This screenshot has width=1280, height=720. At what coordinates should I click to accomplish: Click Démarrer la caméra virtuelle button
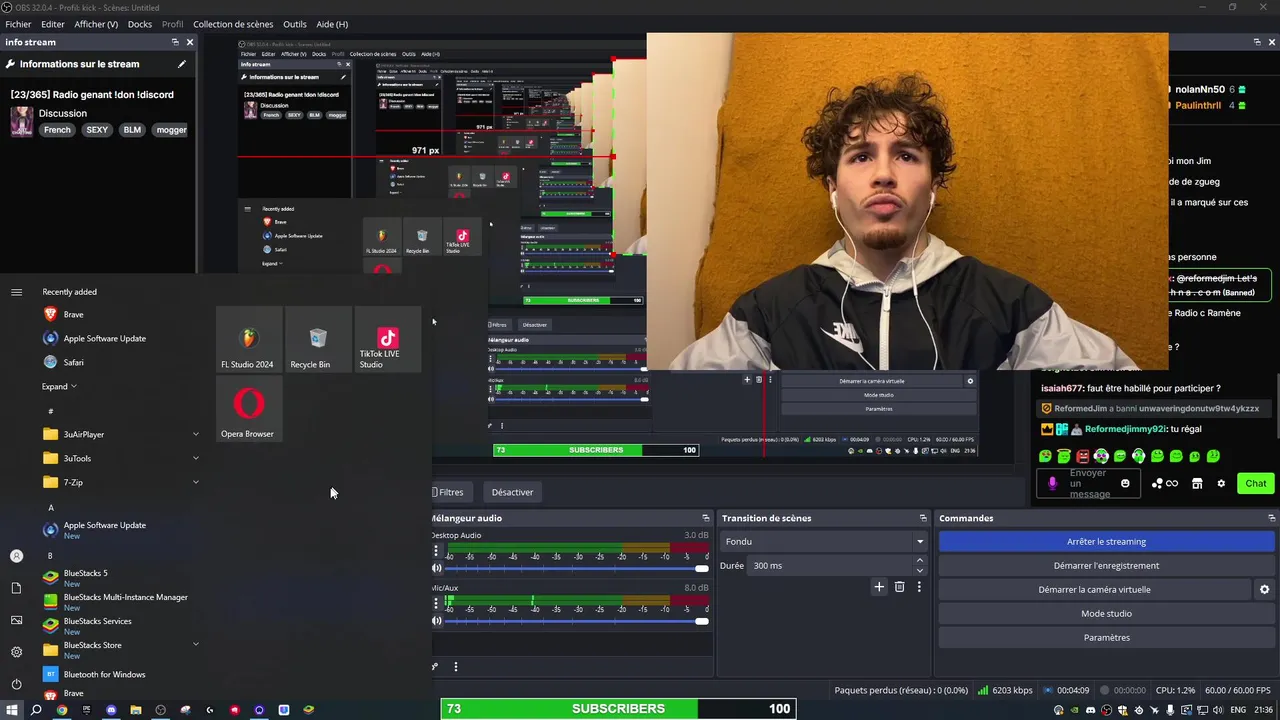pos(1094,590)
